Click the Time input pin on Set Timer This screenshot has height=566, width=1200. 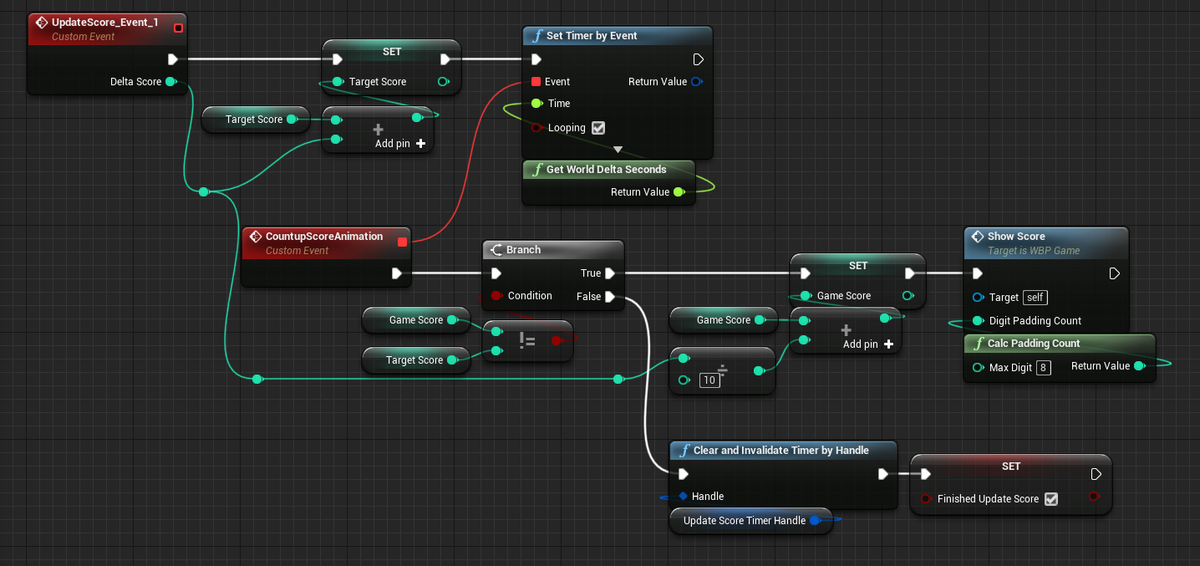[537, 104]
